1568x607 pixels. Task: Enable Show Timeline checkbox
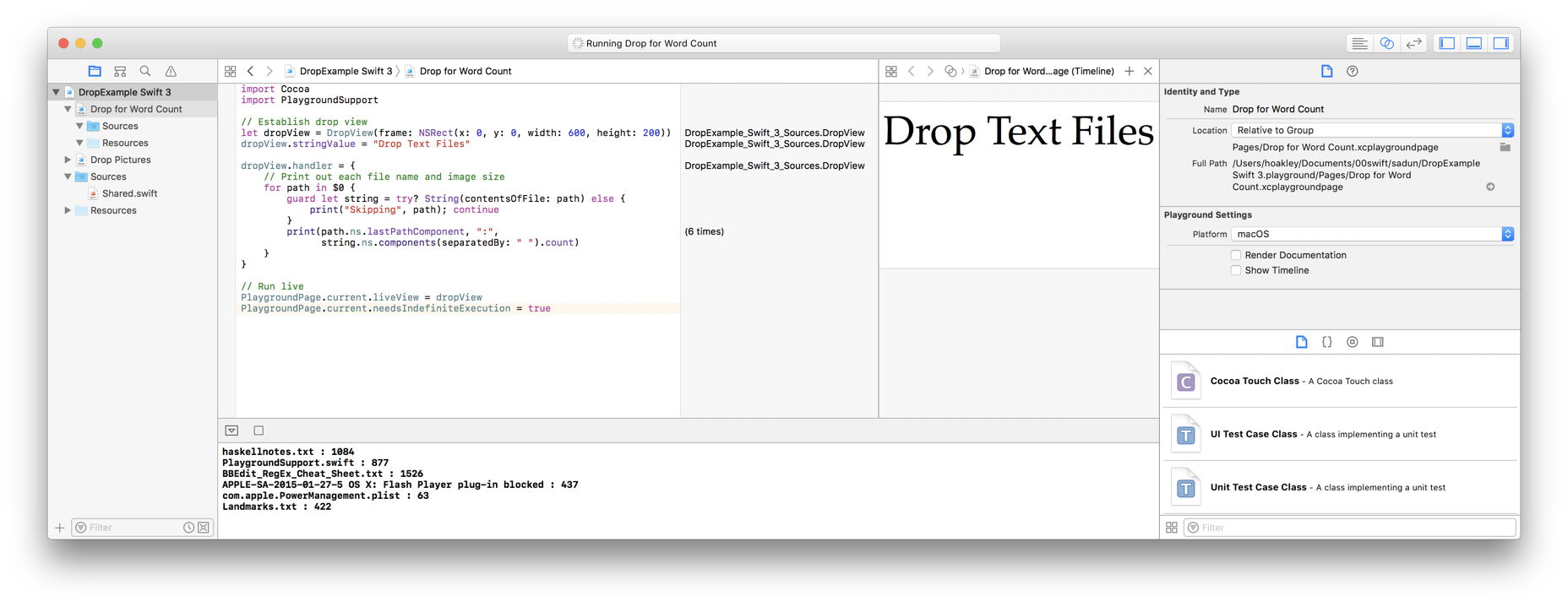click(x=1236, y=270)
